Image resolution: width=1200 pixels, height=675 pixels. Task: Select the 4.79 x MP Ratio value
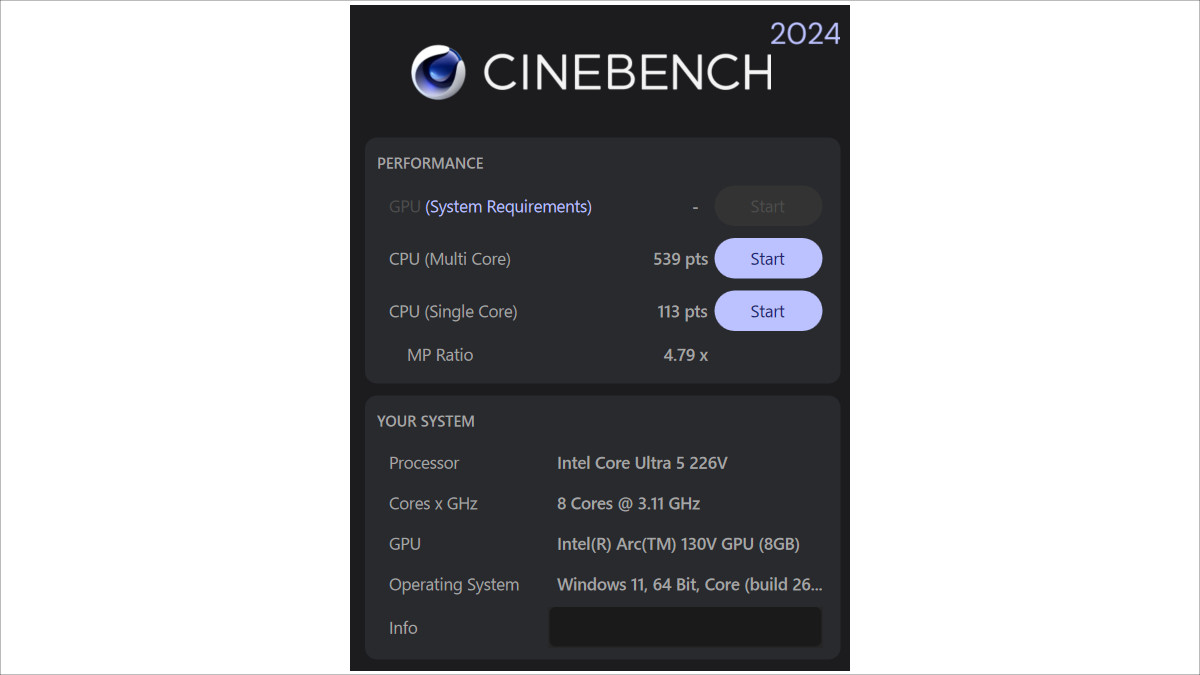(x=686, y=355)
